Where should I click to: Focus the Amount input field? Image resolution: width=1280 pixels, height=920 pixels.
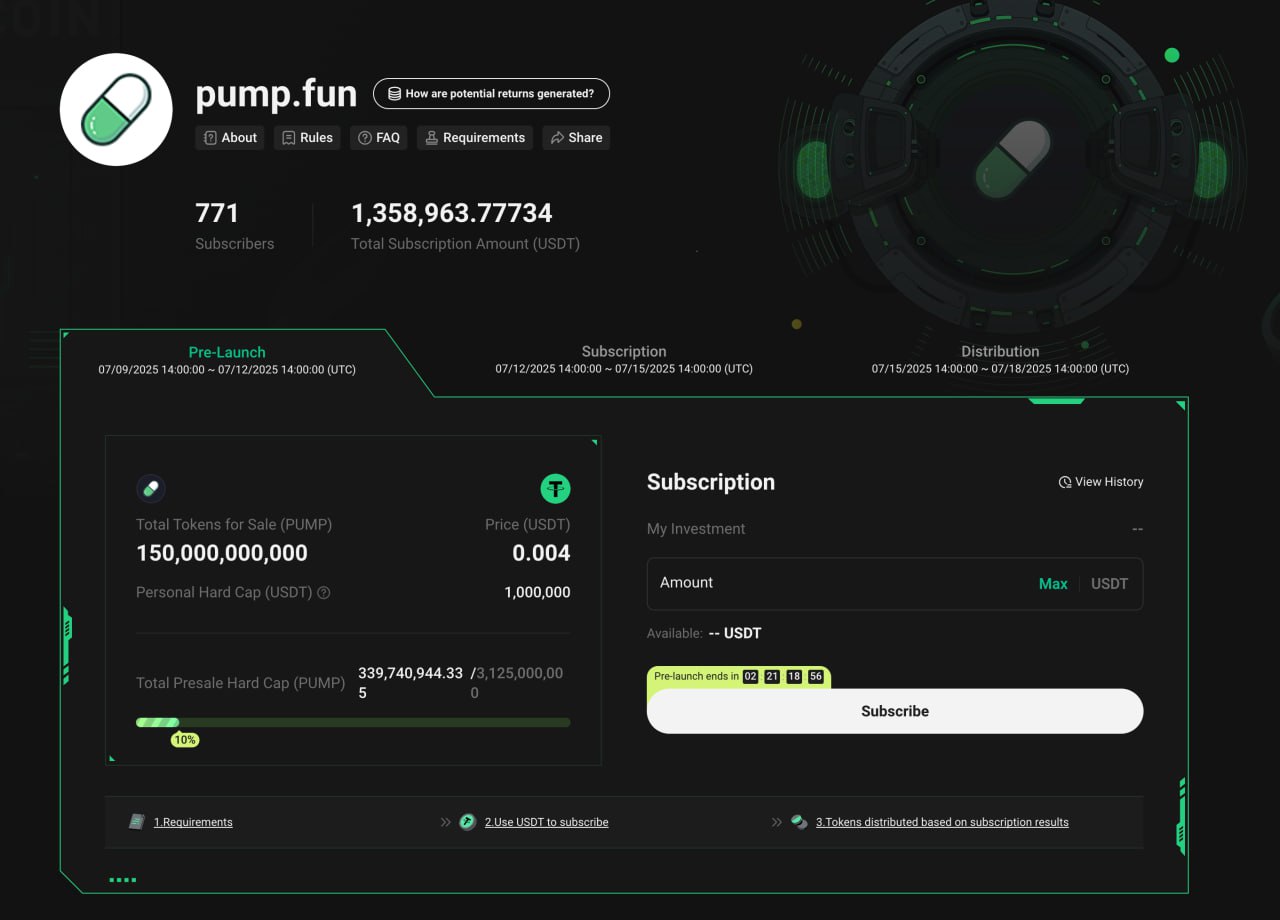click(895, 584)
